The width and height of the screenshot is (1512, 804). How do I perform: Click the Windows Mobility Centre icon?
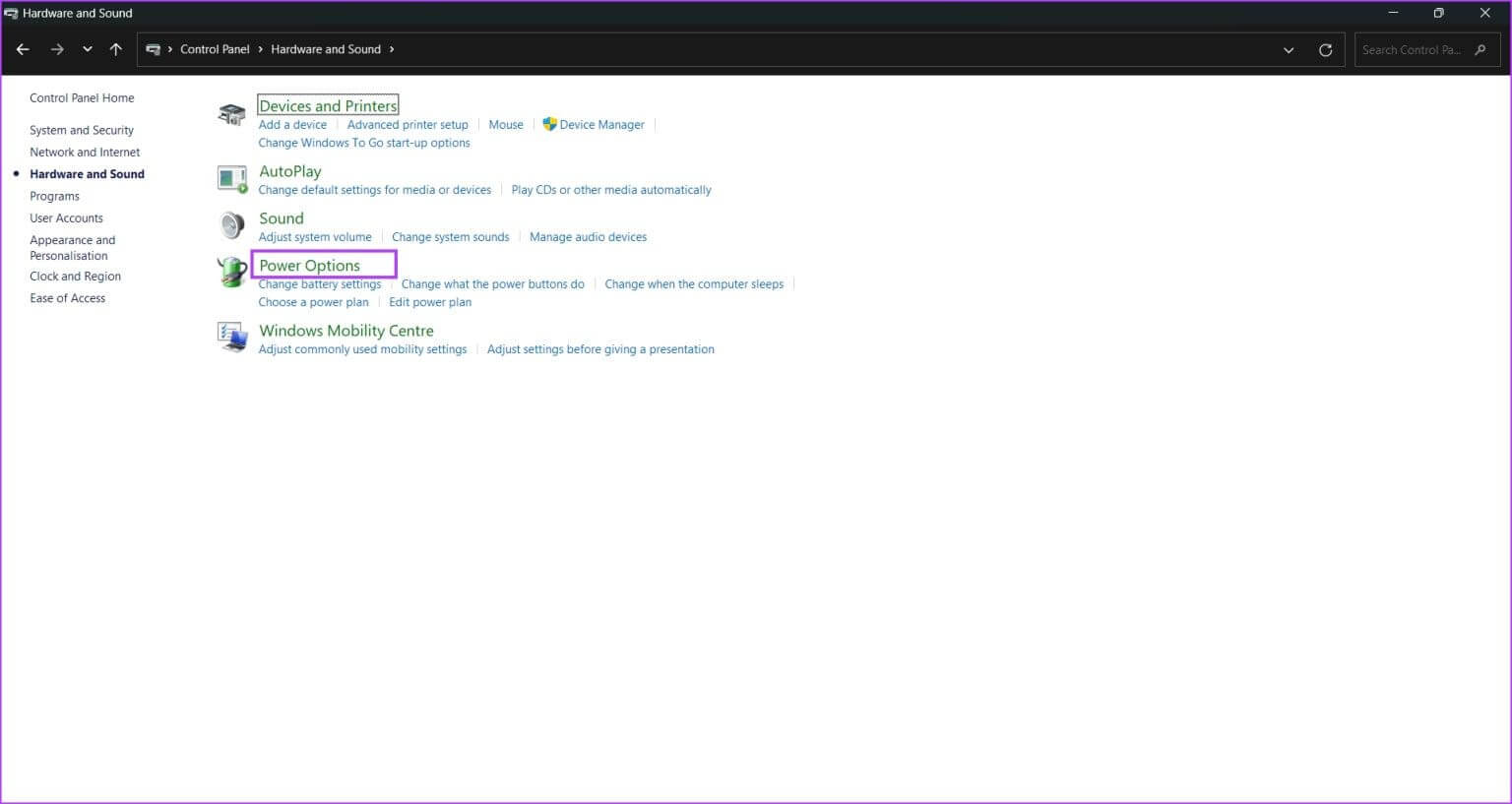tap(232, 338)
